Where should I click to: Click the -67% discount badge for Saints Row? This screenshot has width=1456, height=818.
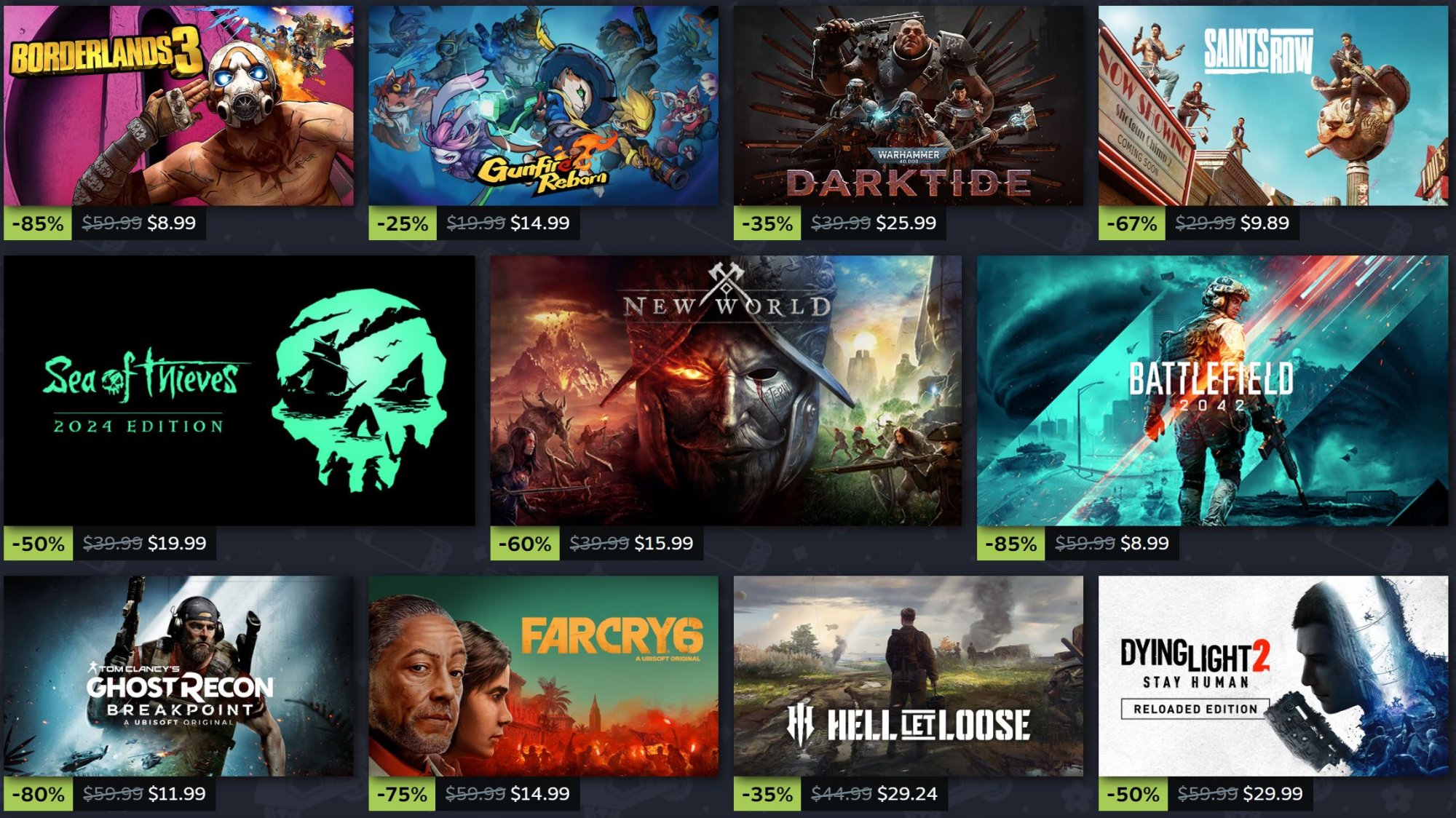[1132, 223]
